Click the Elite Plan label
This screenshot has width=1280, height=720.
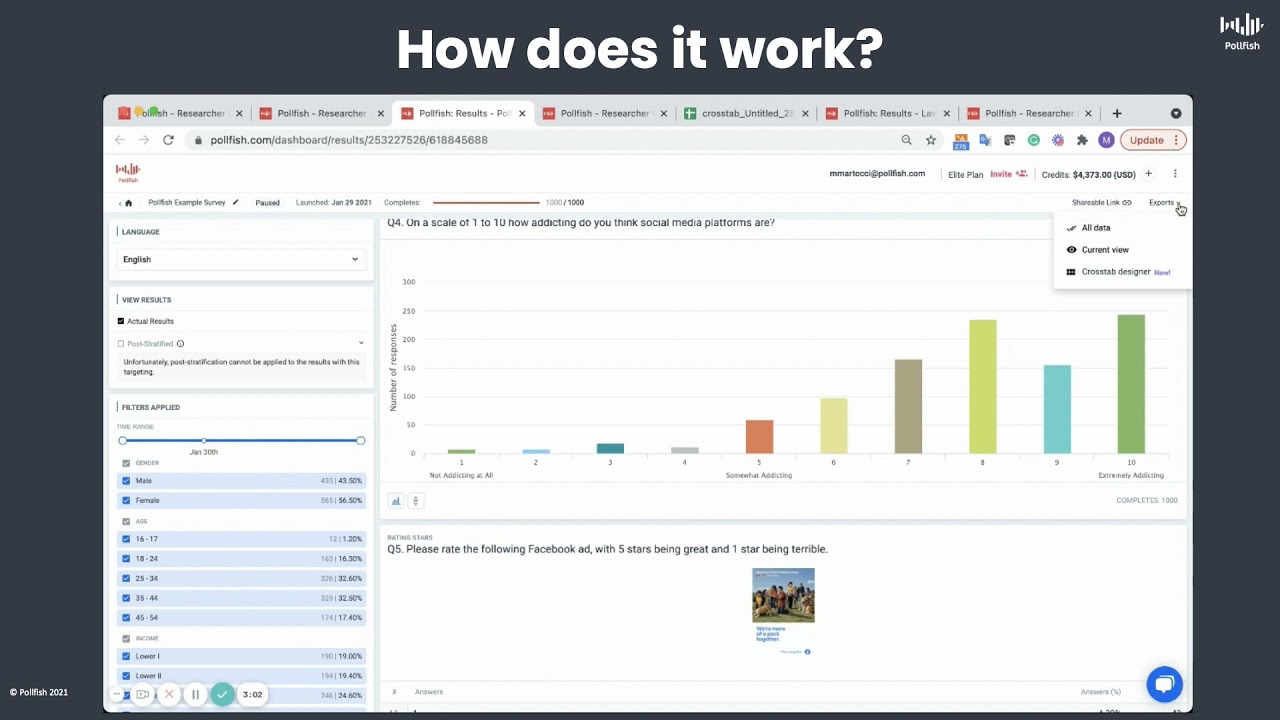point(966,174)
